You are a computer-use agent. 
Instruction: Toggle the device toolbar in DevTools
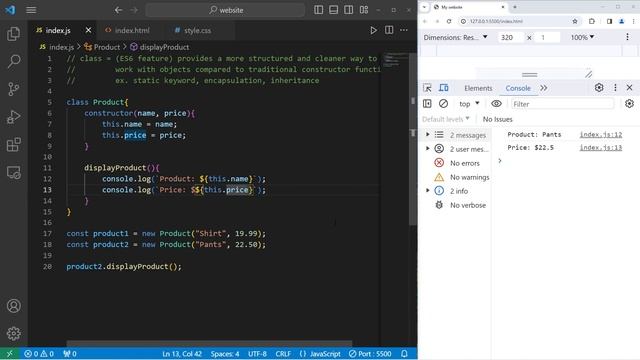tap(444, 88)
